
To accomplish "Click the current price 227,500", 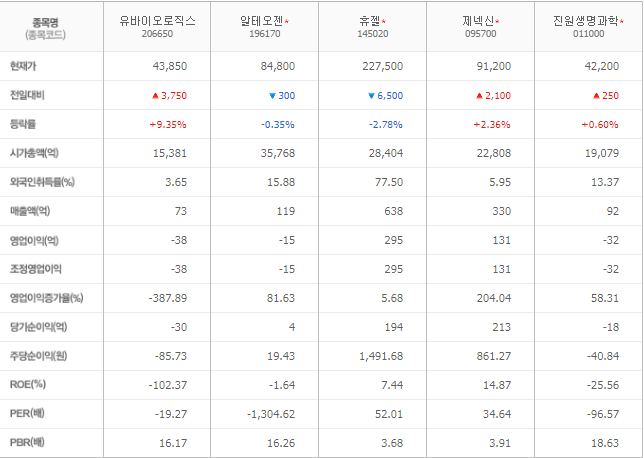I will tap(382, 66).
